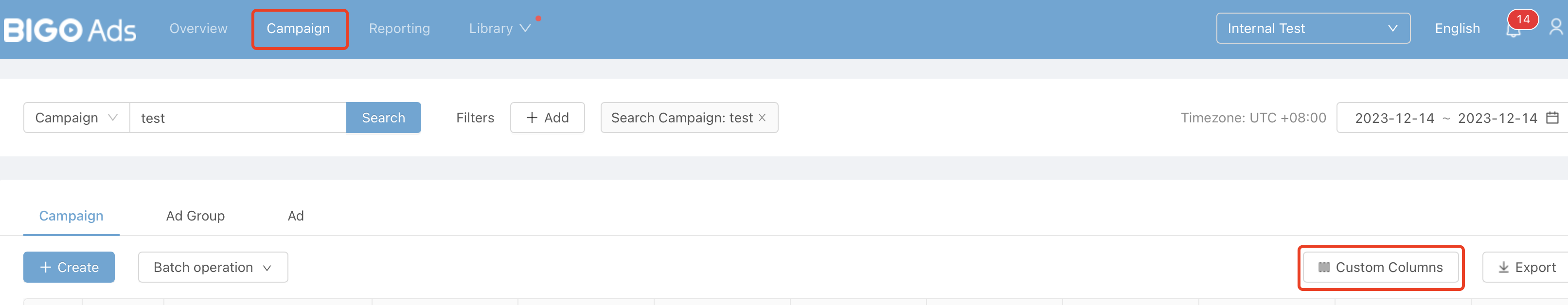The width and height of the screenshot is (1568, 305).
Task: Create a new campaign
Action: (69, 267)
